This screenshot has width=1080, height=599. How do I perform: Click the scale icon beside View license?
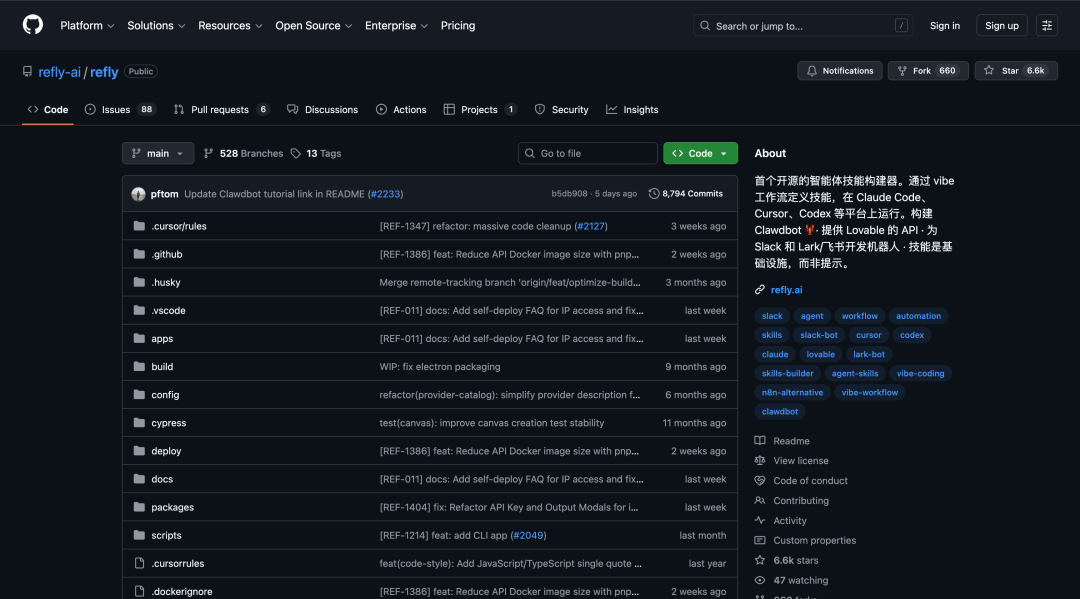tap(760, 461)
